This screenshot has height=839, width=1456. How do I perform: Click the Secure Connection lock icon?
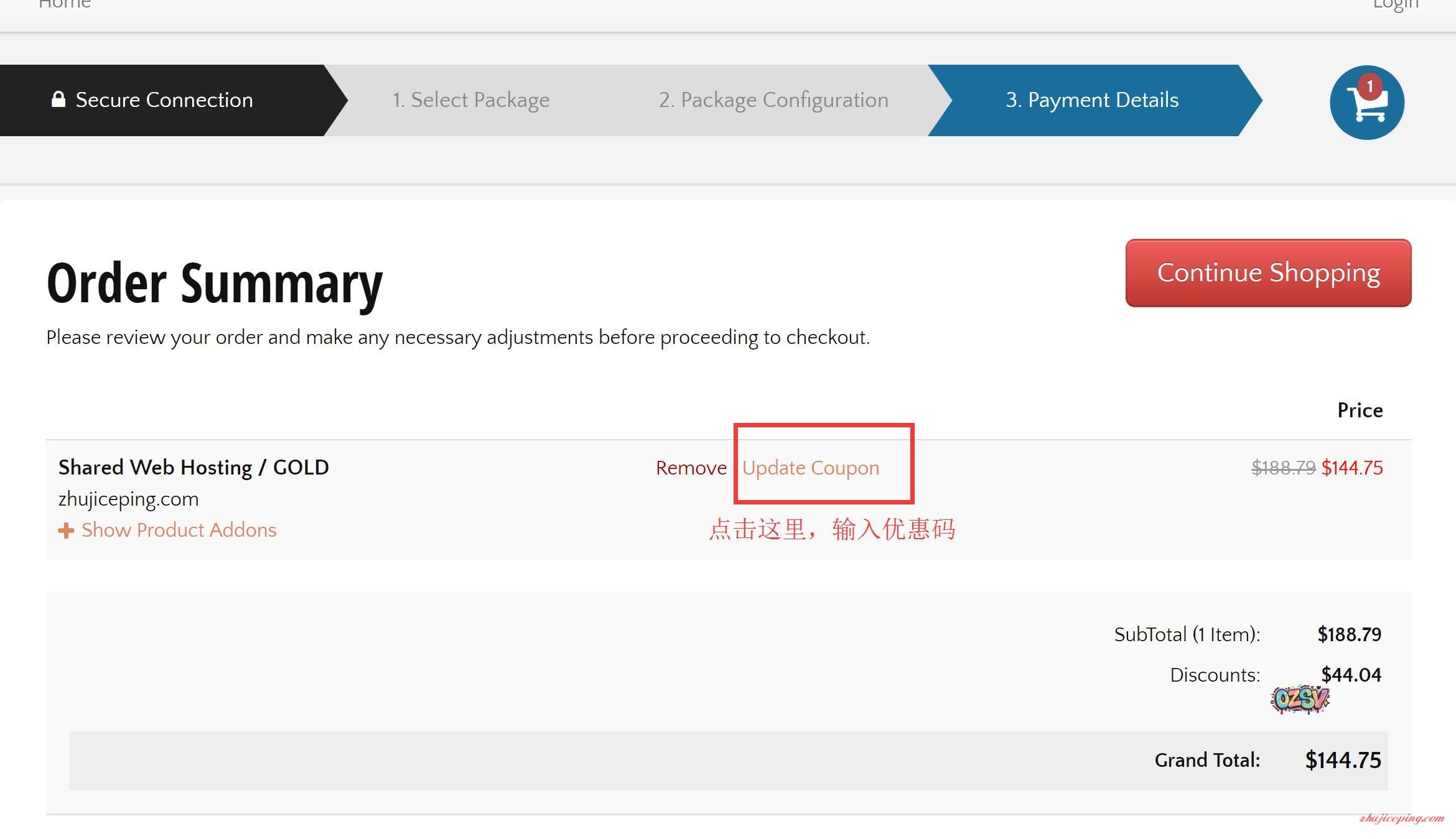tap(58, 100)
